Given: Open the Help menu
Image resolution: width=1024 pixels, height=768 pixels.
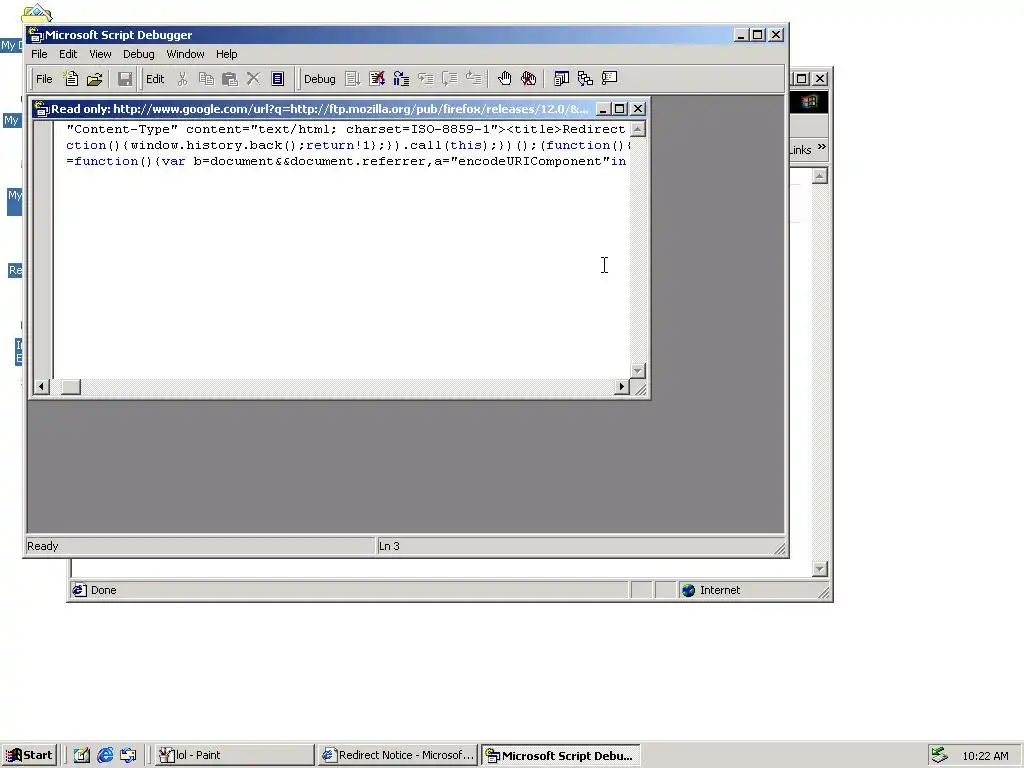Looking at the screenshot, I should (227, 54).
